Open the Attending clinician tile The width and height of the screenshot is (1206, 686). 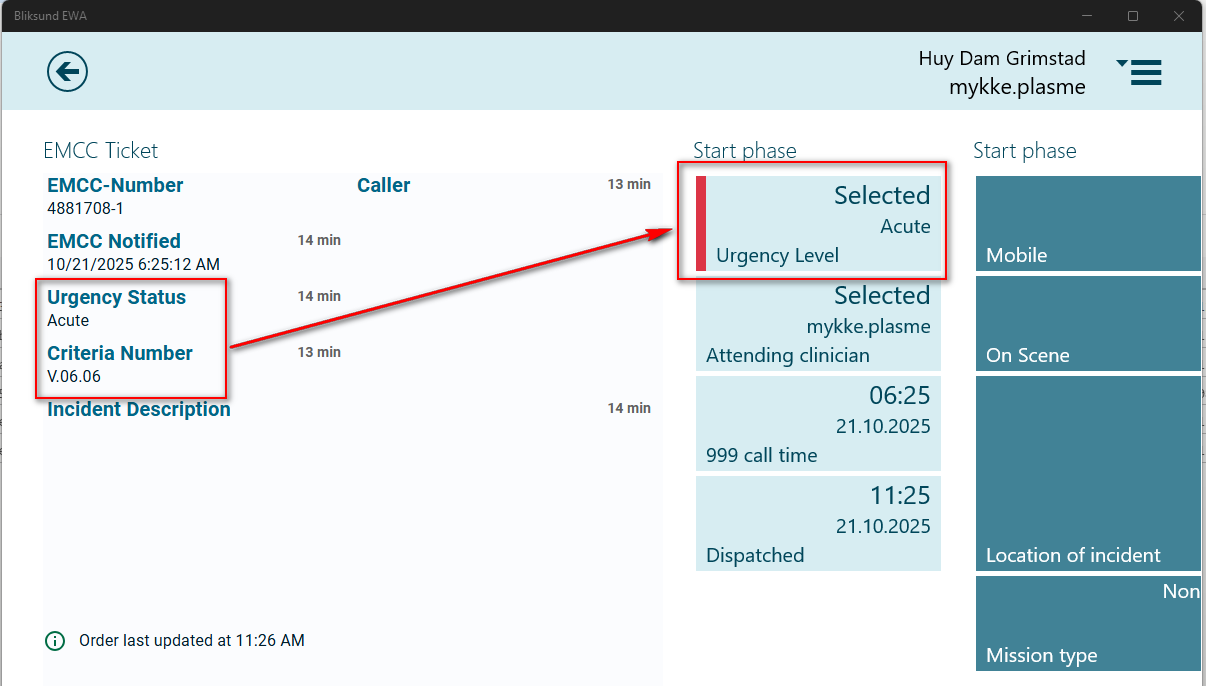[x=818, y=326]
